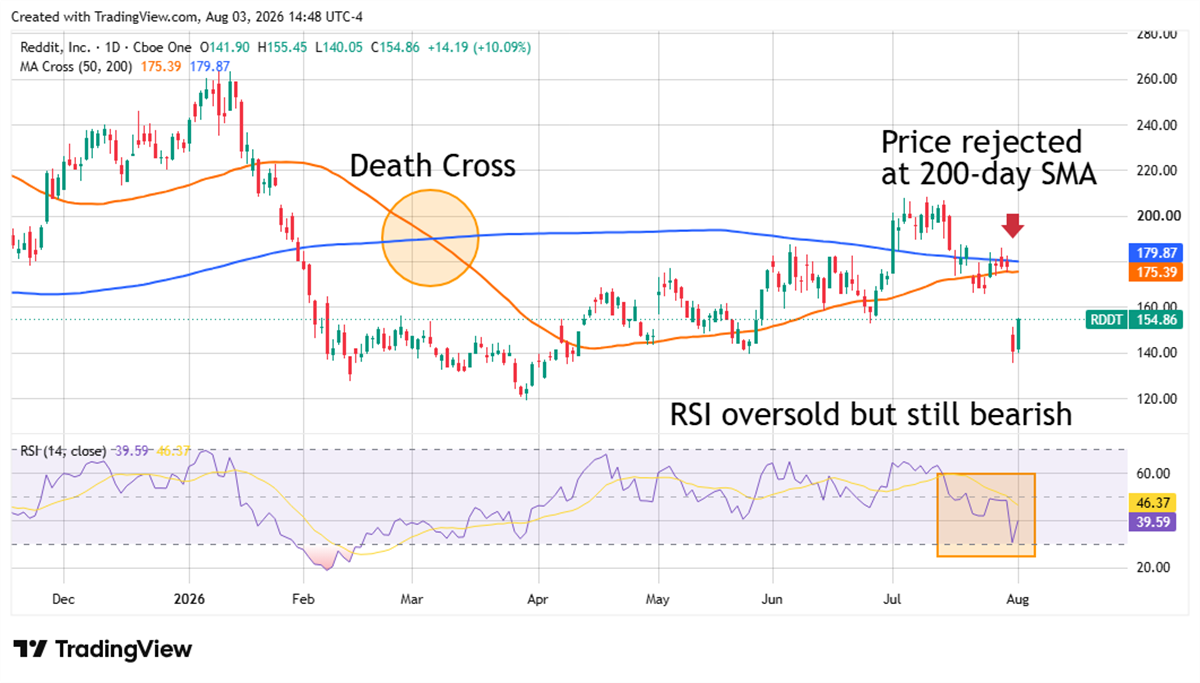The height and width of the screenshot is (683, 1200).
Task: Click the blue 179.87 price axis tag
Action: 1158,252
